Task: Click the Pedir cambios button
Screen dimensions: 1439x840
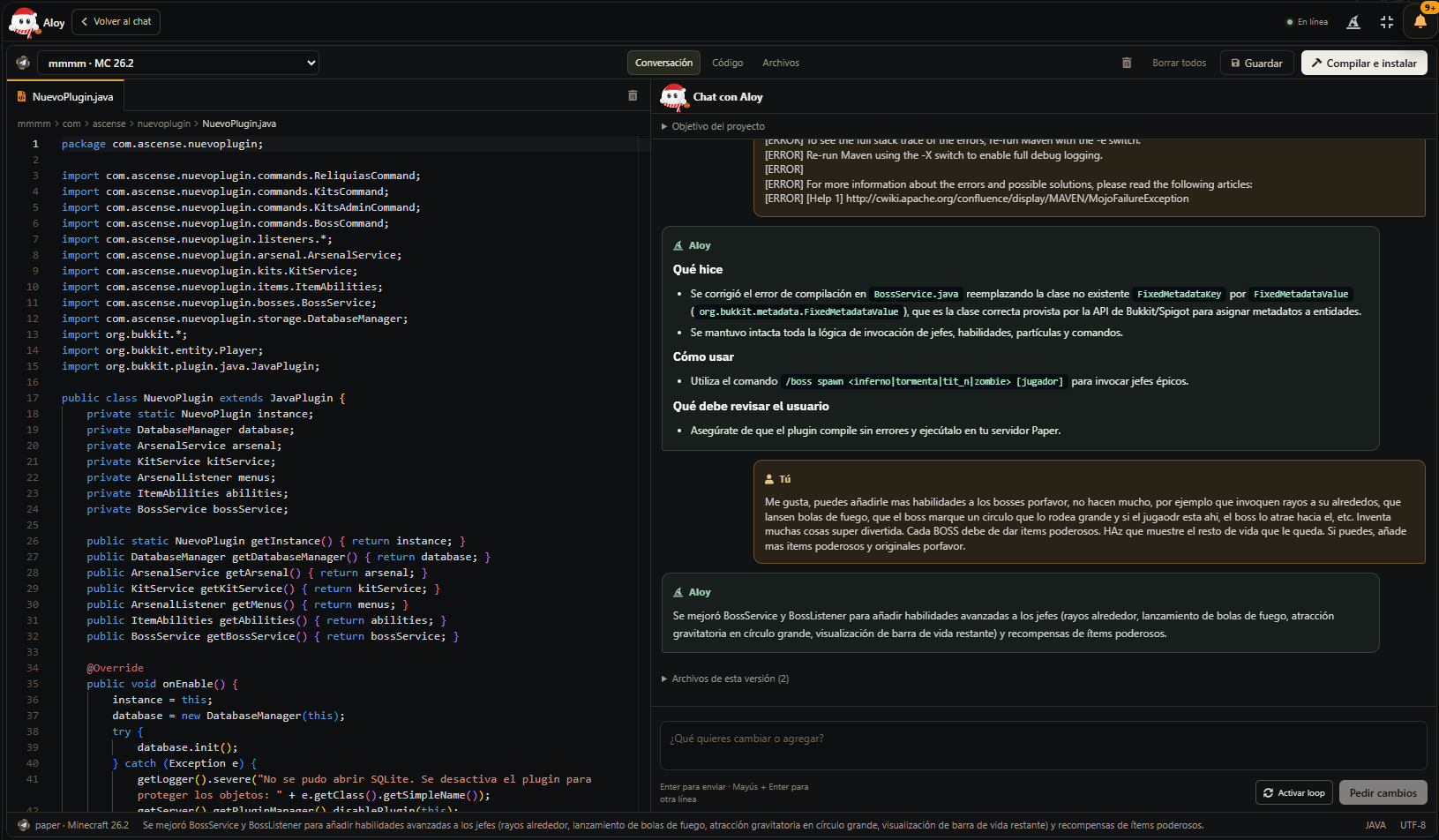Action: coord(1383,792)
